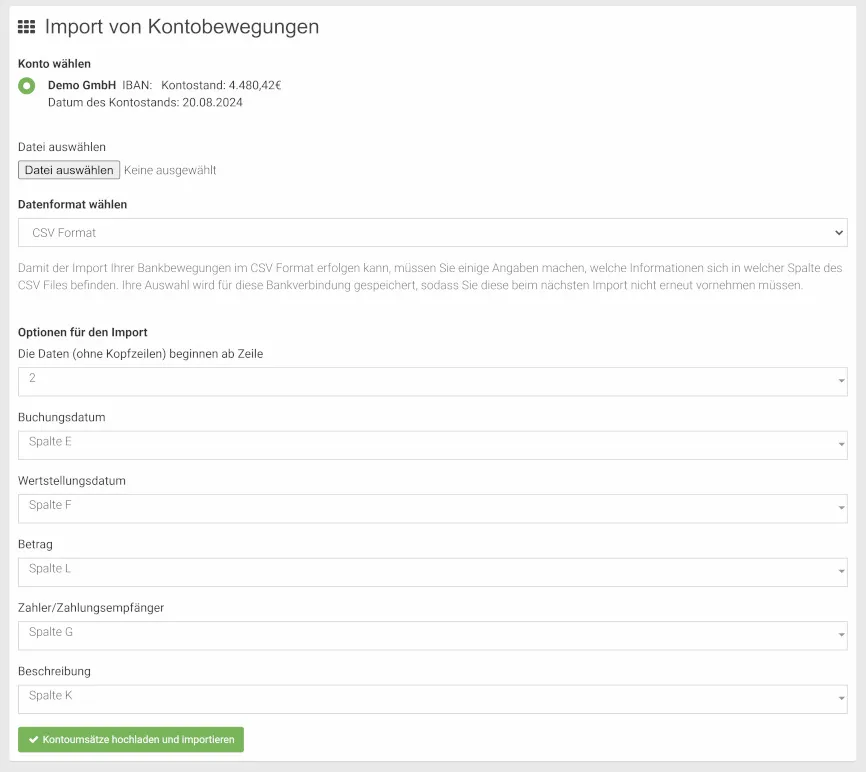
Task: Click 'Datum des Kontostands: 20.08.2024' text
Action: [145, 102]
